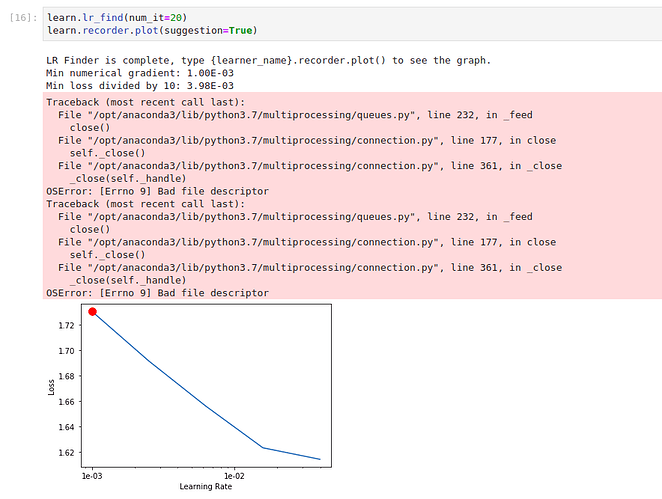
Task: Click the 'Learning Rate' x-axis label
Action: [x=206, y=486]
